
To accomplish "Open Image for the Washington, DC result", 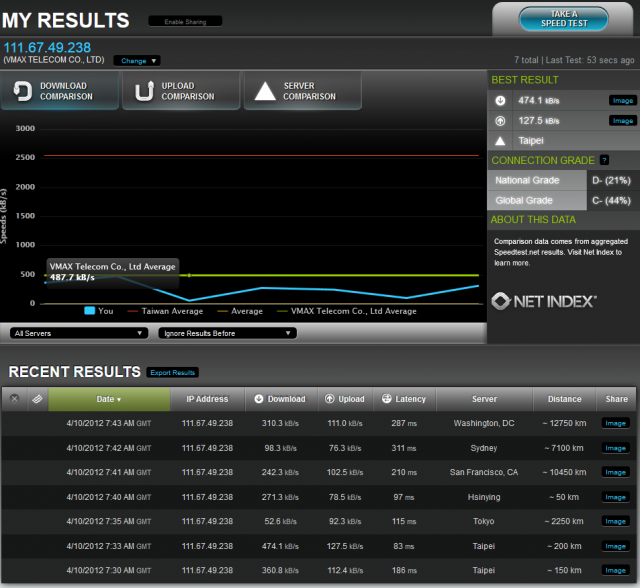I will (616, 423).
